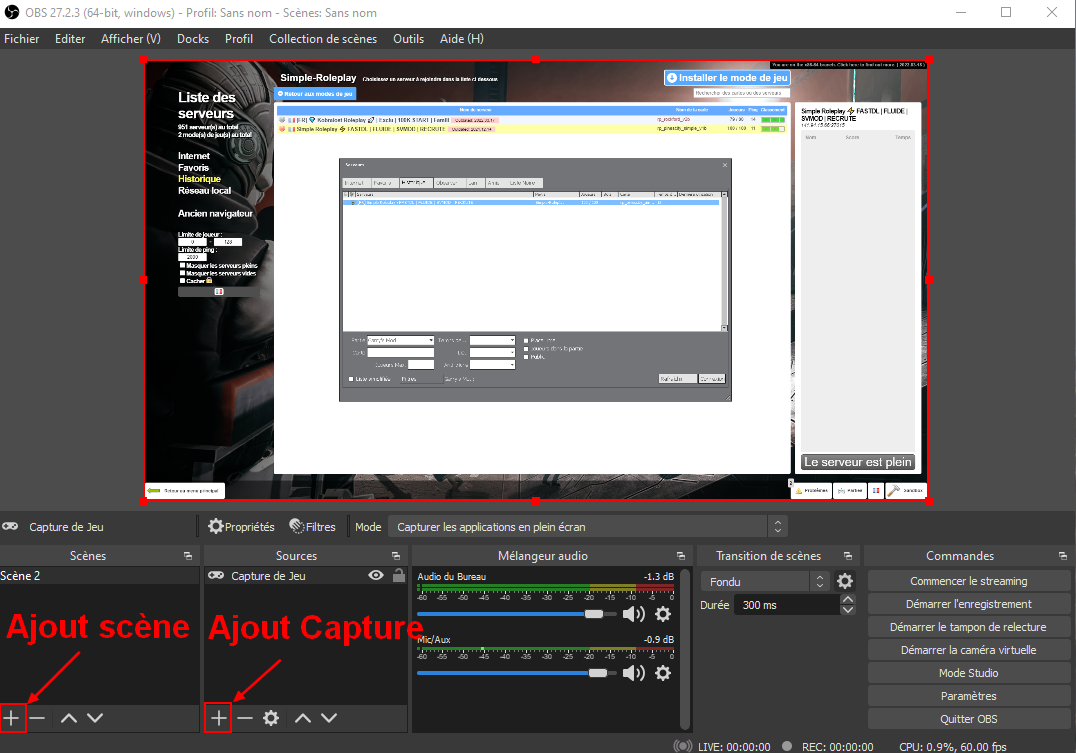Pop out the Mélangeur audio dock
The height and width of the screenshot is (753, 1076).
click(x=681, y=556)
